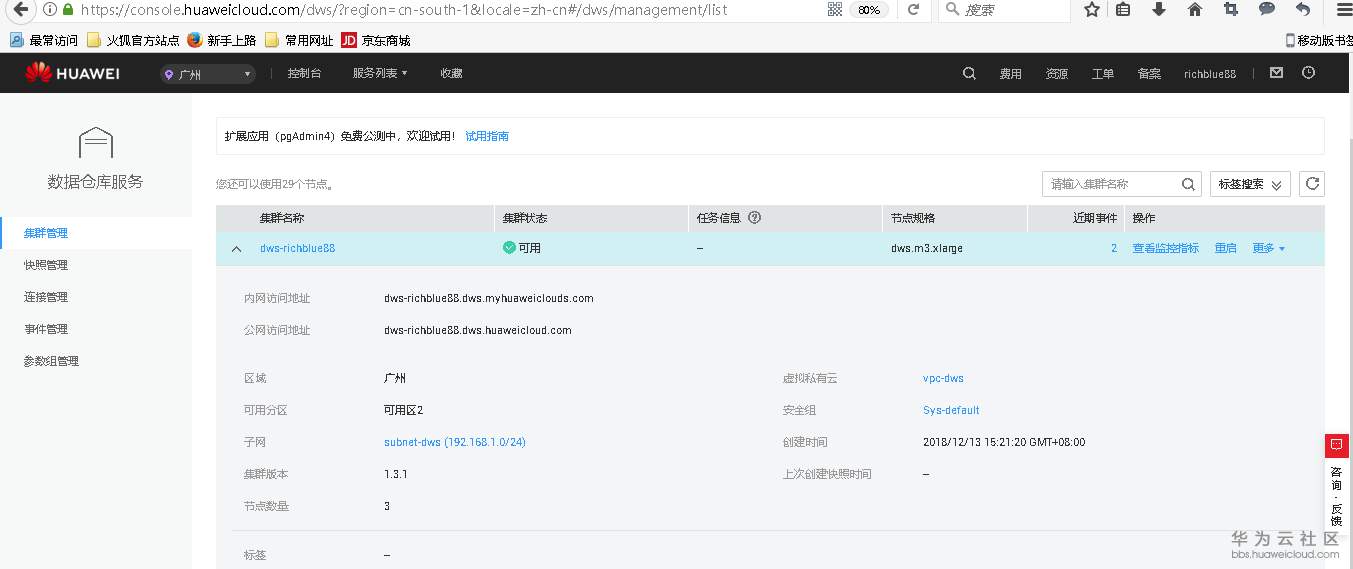Open 备案 in header menu
The image size is (1353, 569).
(x=1149, y=74)
